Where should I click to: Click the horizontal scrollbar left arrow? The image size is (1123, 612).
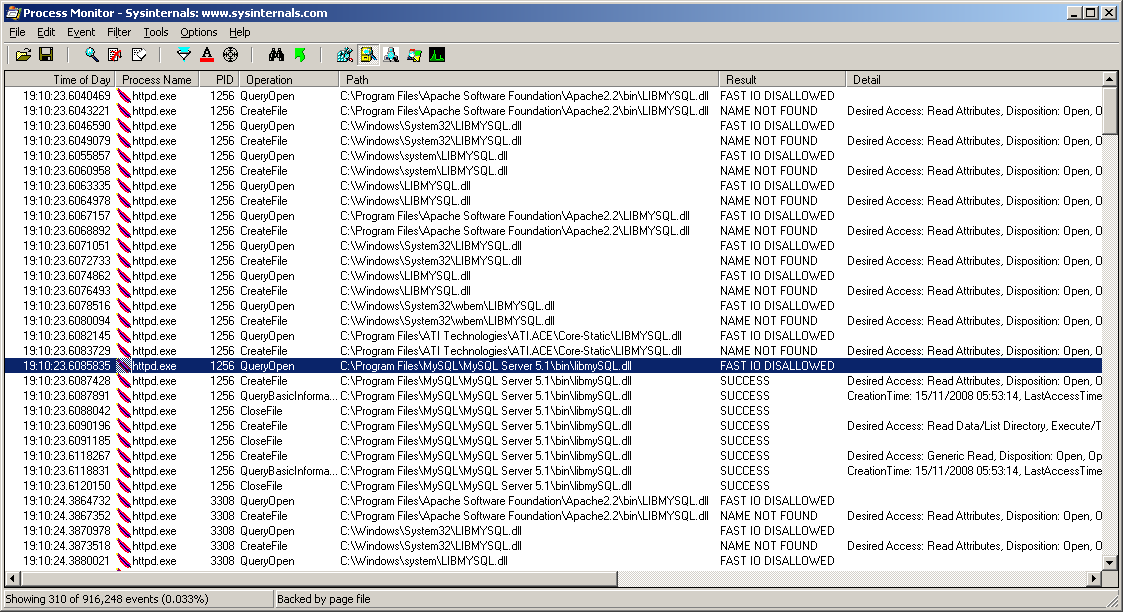[11, 578]
